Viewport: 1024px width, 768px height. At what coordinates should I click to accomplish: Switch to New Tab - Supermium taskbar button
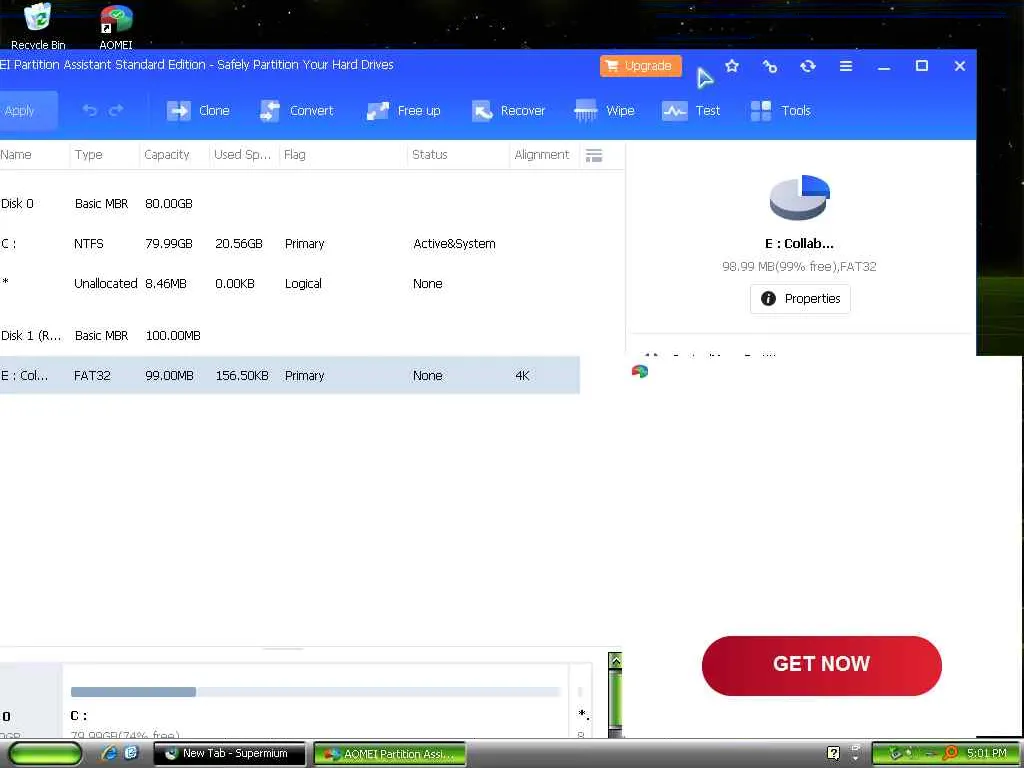pyautogui.click(x=229, y=754)
